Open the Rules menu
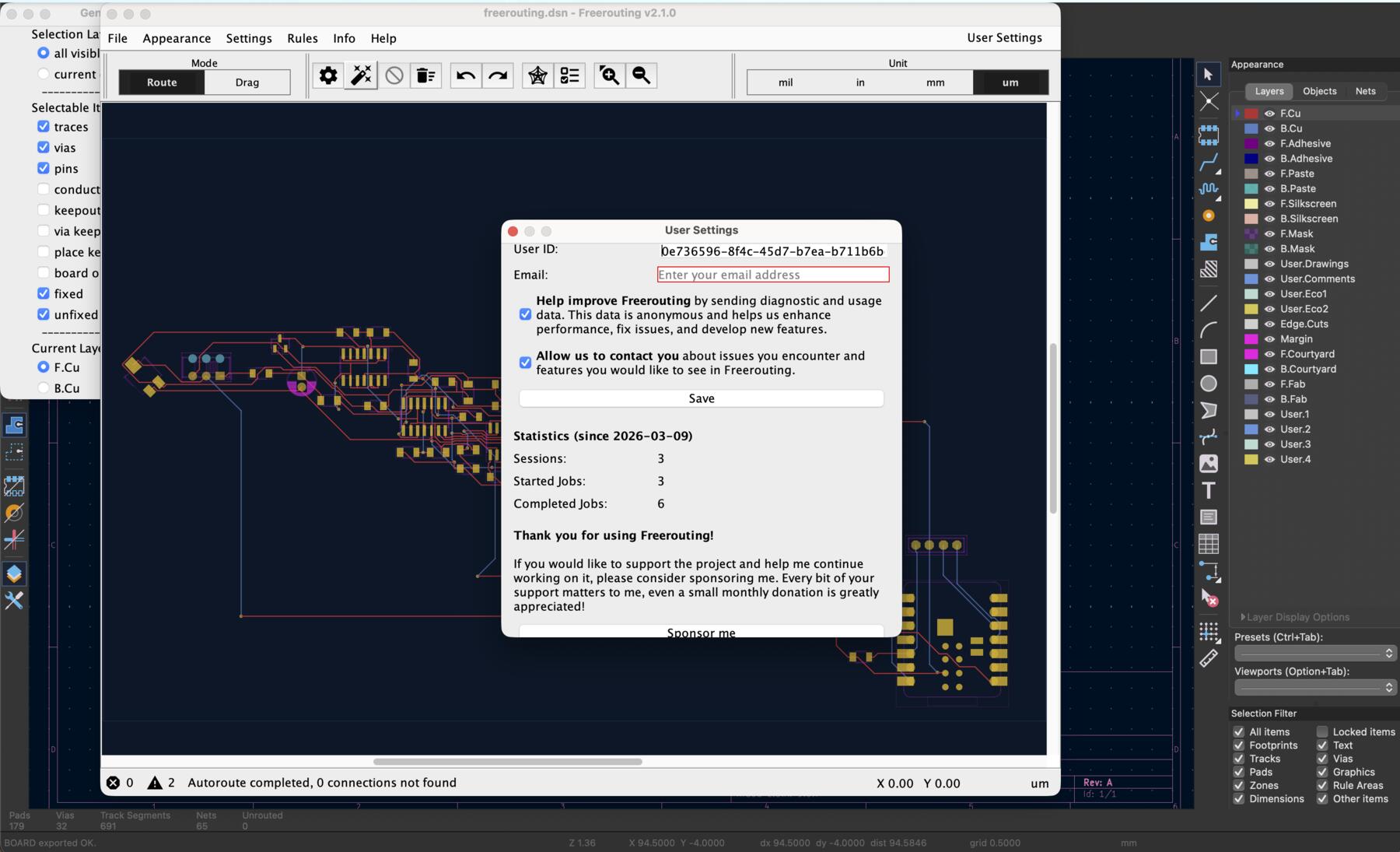1400x852 pixels. [x=303, y=38]
